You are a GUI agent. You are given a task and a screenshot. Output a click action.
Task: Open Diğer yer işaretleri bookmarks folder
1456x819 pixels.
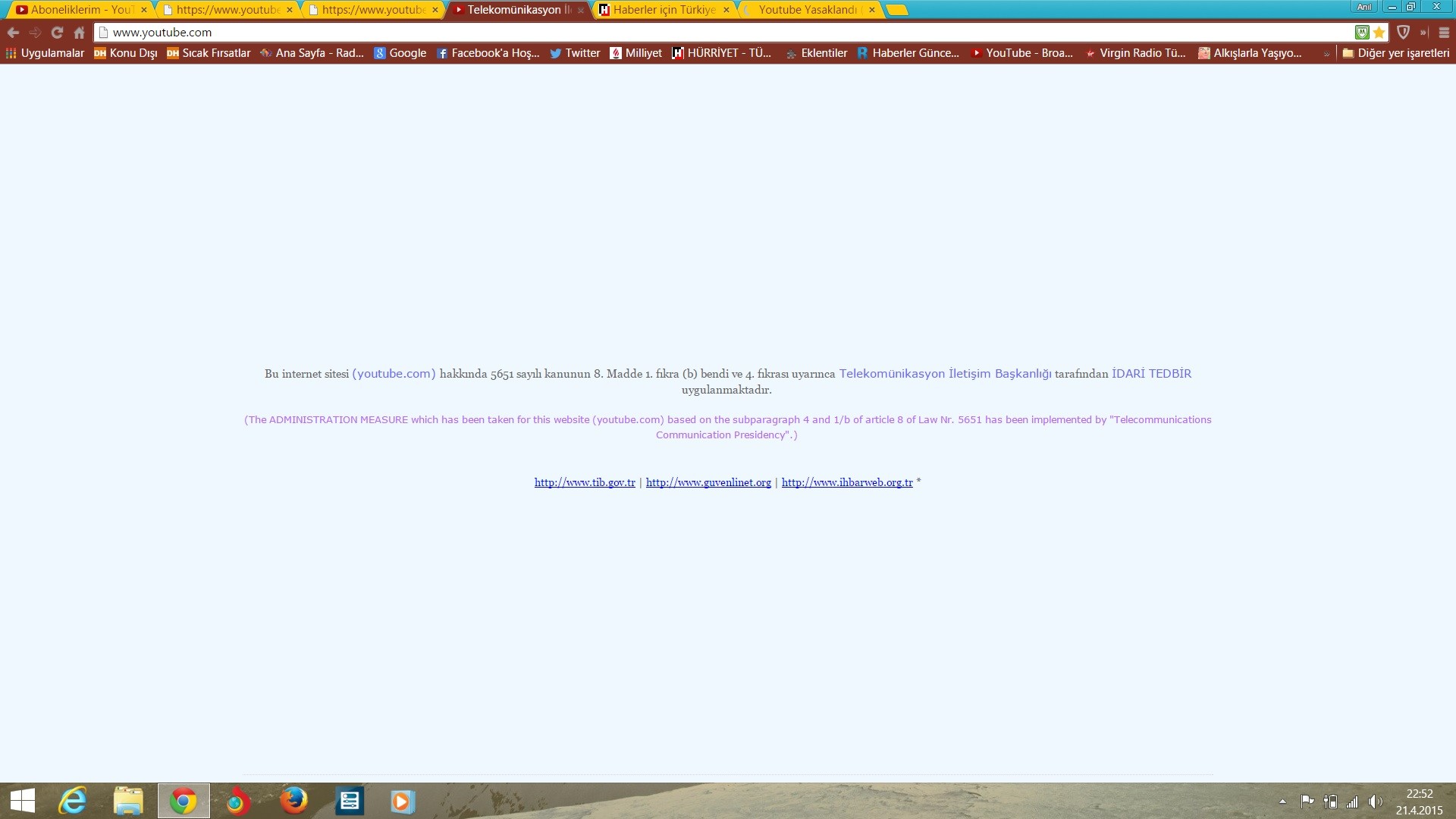[x=1395, y=53]
